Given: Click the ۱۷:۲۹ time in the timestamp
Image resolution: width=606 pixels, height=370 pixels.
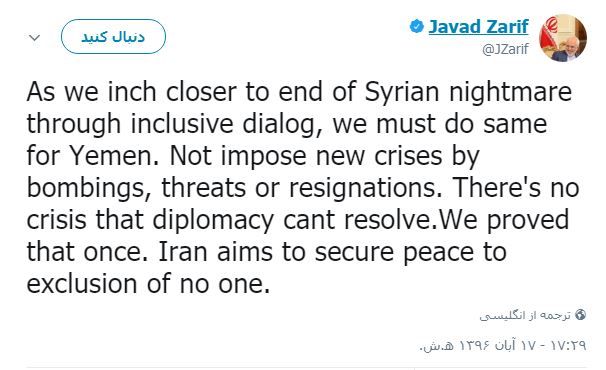Looking at the screenshot, I should (x=569, y=344).
